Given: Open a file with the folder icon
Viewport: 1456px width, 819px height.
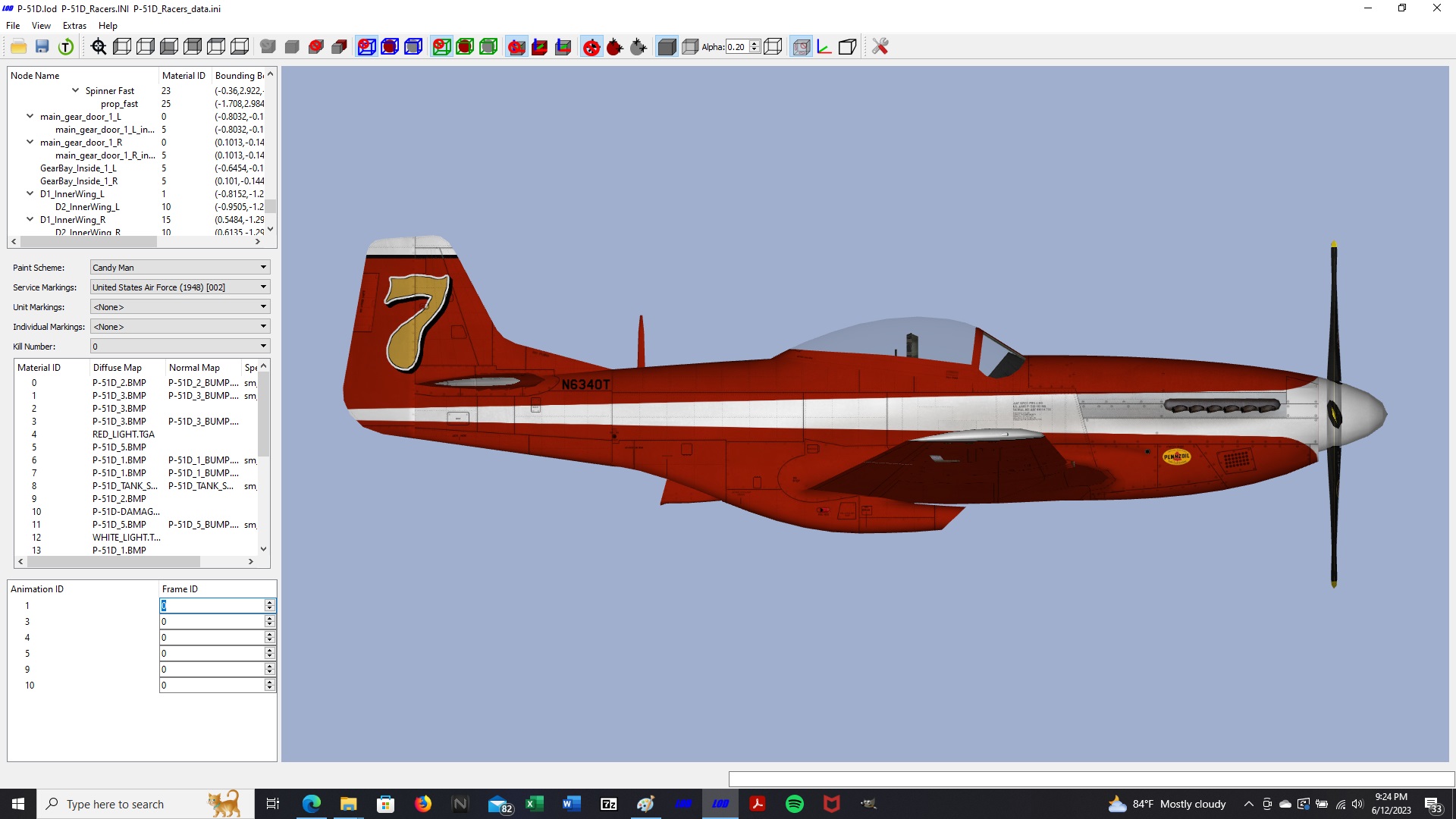Looking at the screenshot, I should tap(19, 47).
